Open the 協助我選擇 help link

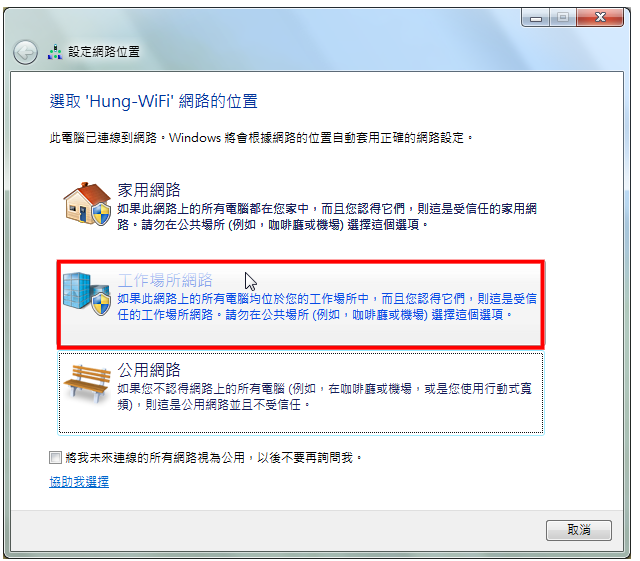point(79,482)
